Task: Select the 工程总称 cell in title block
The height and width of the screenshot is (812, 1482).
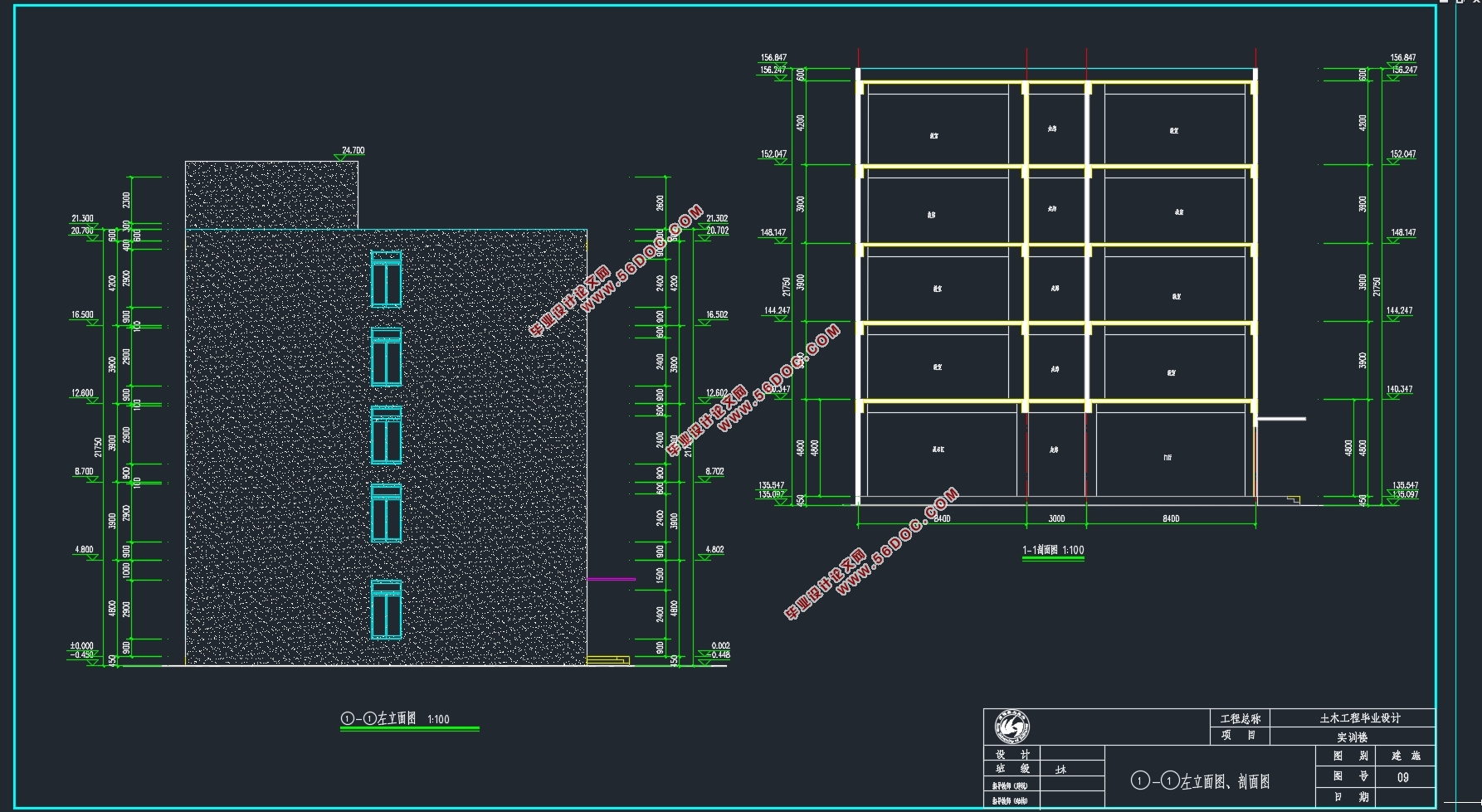Action: pyautogui.click(x=1240, y=718)
